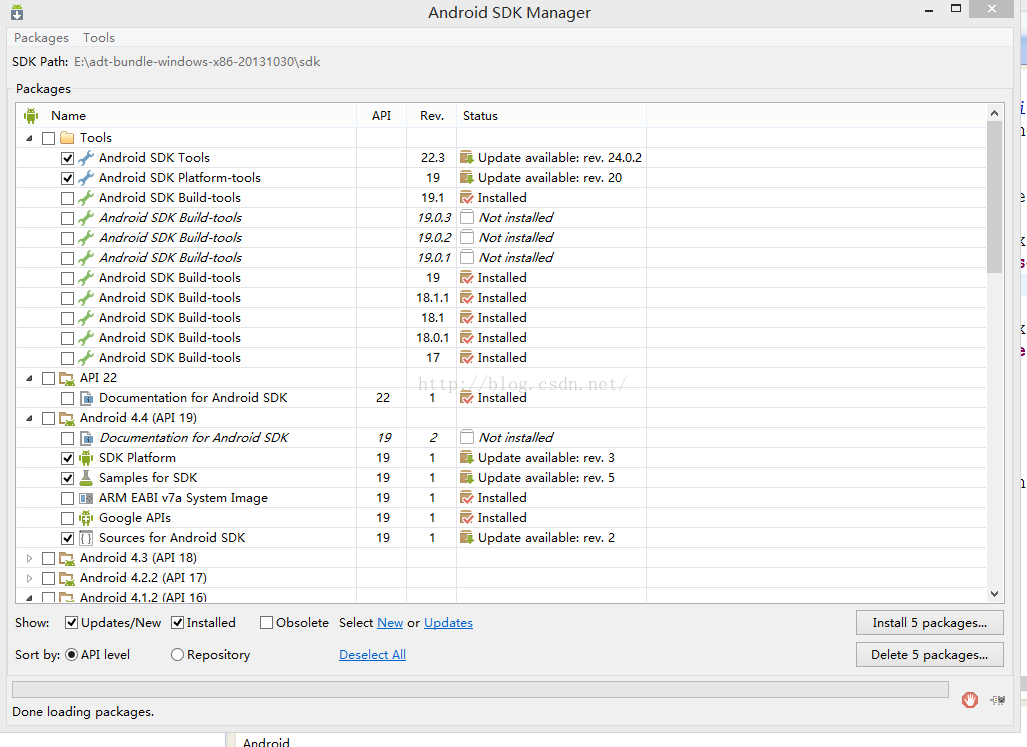
Task: Click the Android SDK Platform-tools wrench icon
Action: click(86, 178)
